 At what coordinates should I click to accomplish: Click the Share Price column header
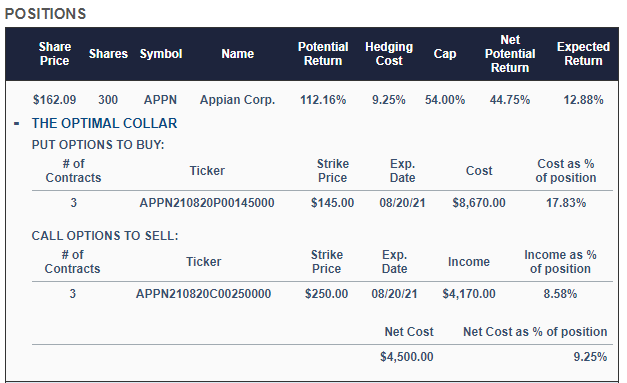click(x=55, y=54)
